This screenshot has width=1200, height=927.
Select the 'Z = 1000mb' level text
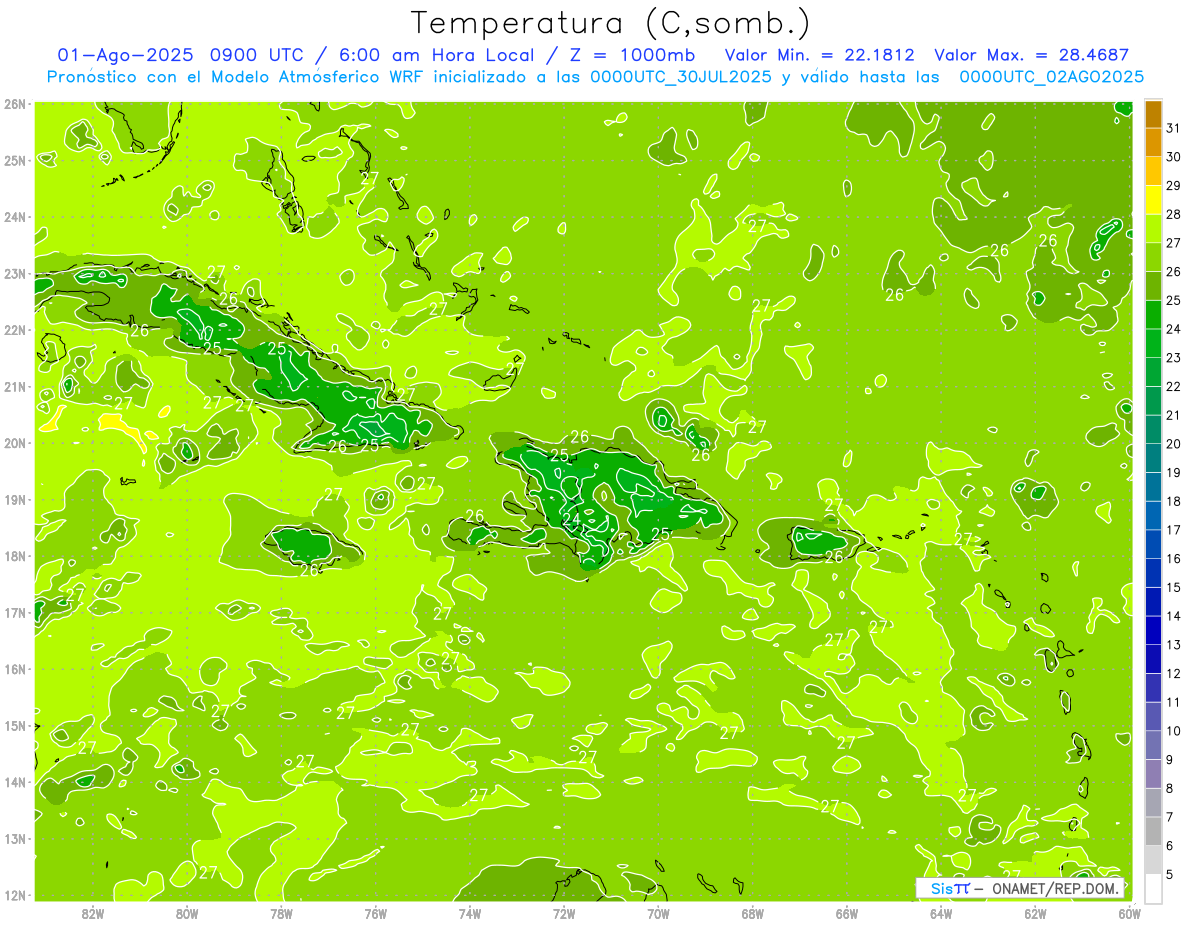pos(632,55)
